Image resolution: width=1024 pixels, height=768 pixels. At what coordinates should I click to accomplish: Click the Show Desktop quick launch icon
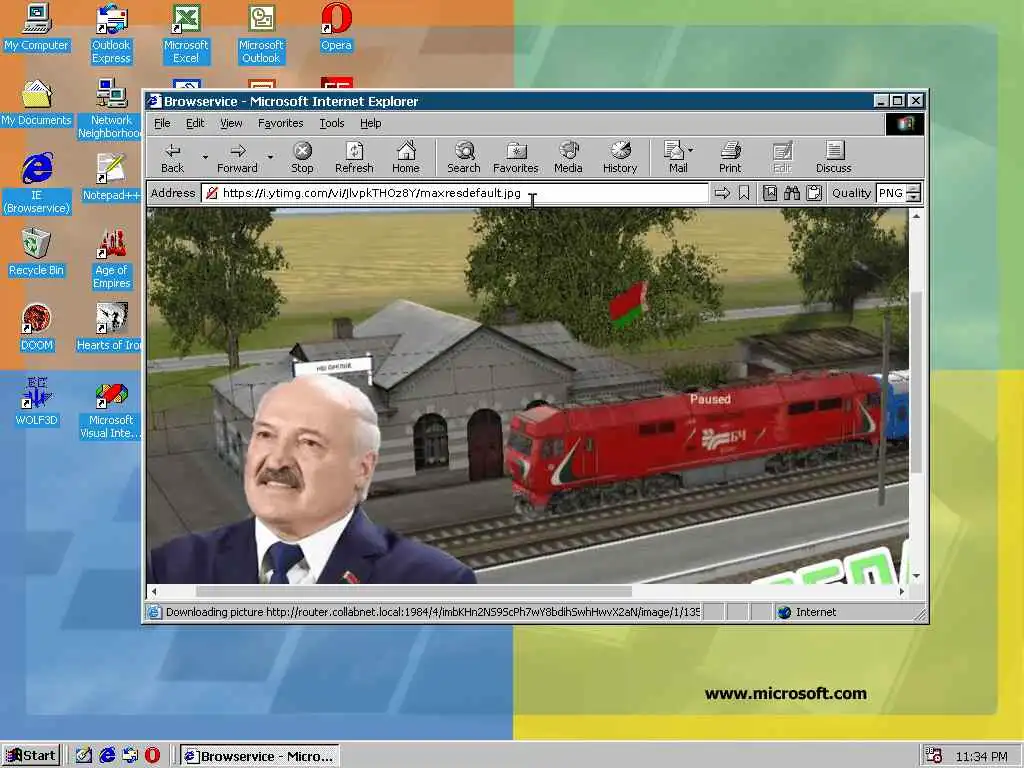click(84, 755)
